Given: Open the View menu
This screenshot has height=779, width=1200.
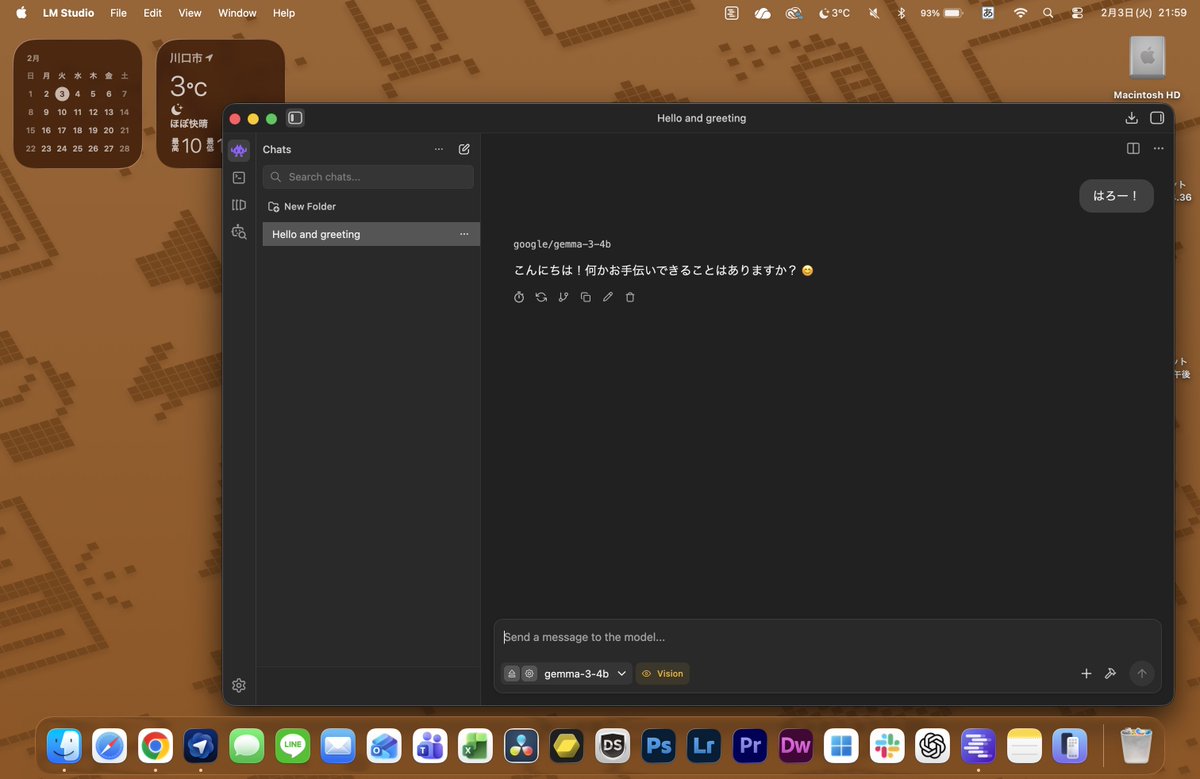Looking at the screenshot, I should click(x=190, y=13).
